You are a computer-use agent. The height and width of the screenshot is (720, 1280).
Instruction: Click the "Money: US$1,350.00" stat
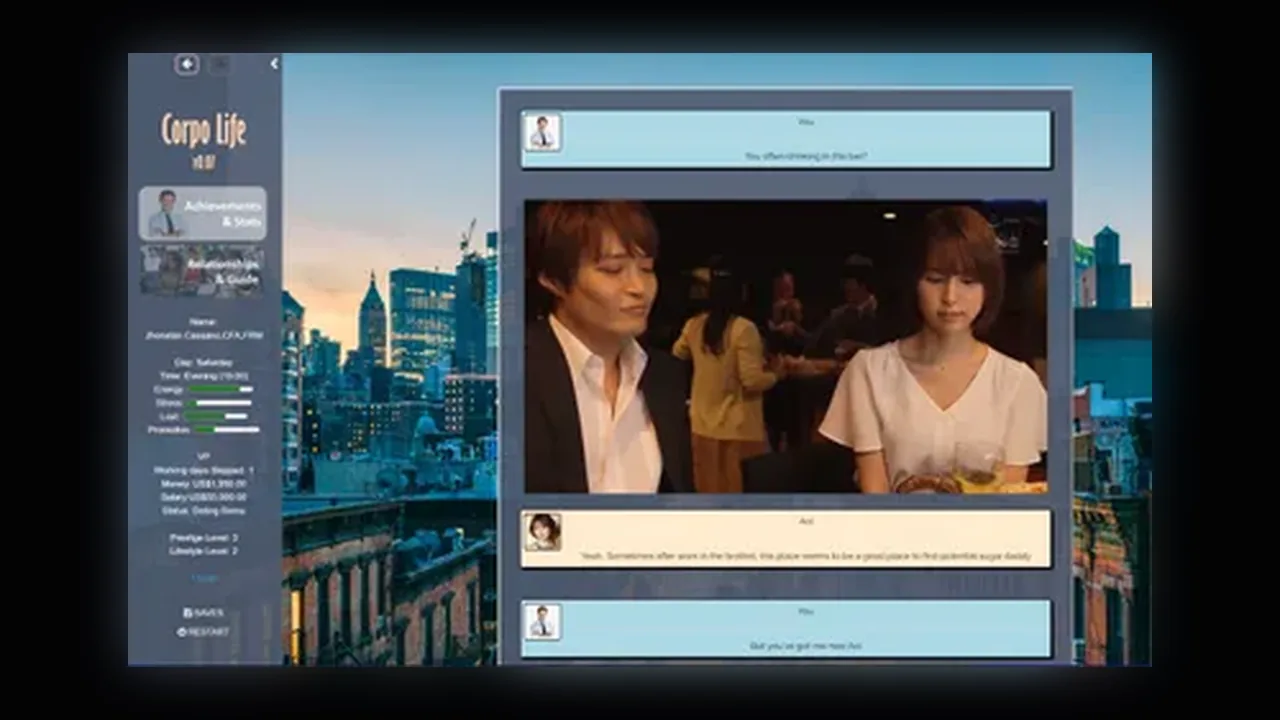point(203,484)
